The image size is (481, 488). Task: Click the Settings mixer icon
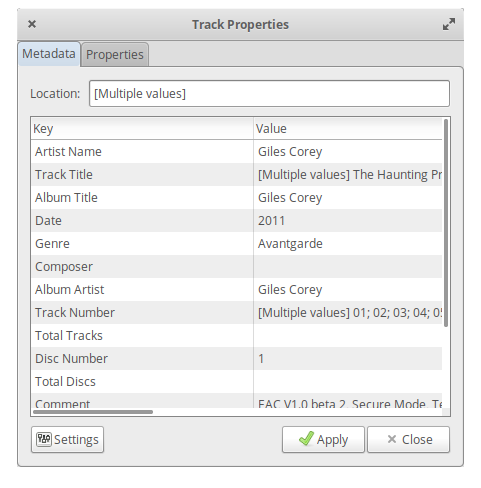point(44,439)
